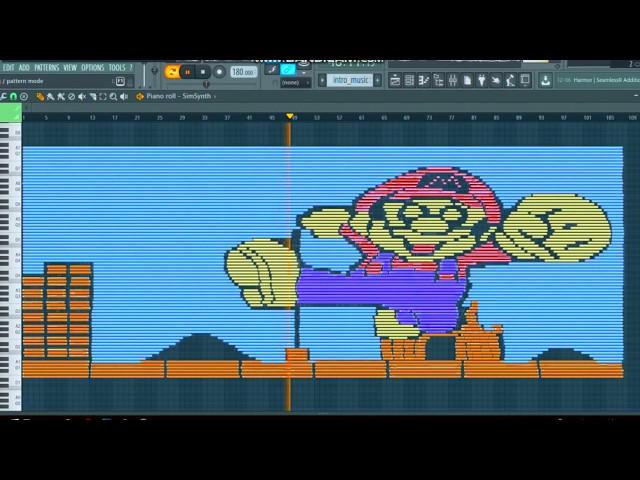Viewport: 640px width, 480px height.
Task: Select the Mute tool speaker icon
Action: tap(82, 96)
